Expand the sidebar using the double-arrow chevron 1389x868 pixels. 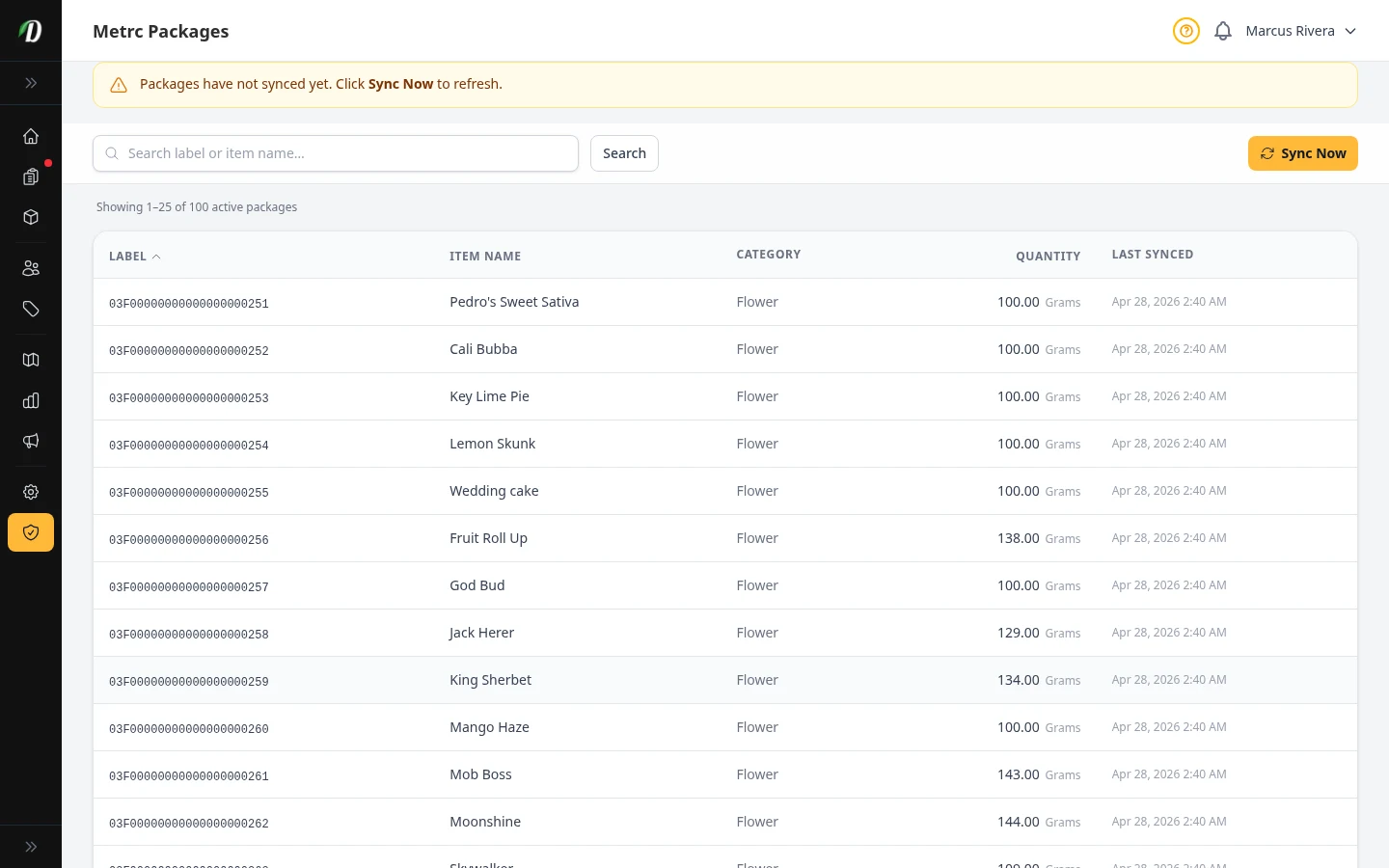coord(31,83)
